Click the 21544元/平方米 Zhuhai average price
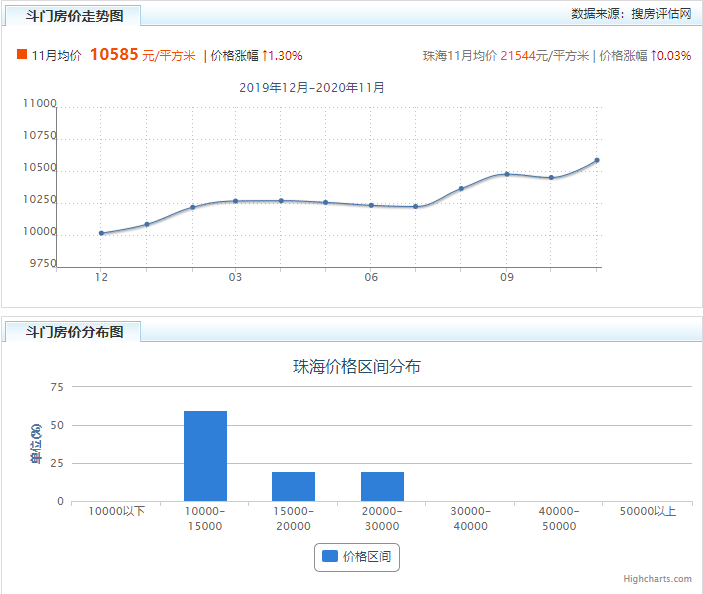This screenshot has height=594, width=703. coord(544,56)
